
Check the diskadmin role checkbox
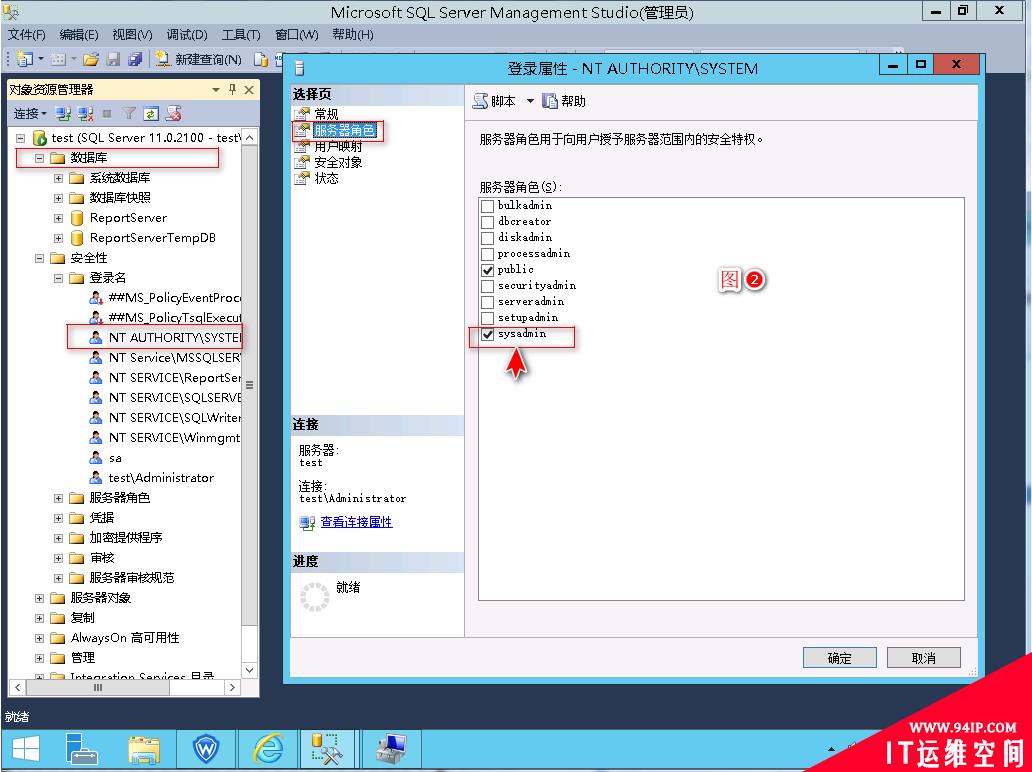[488, 238]
